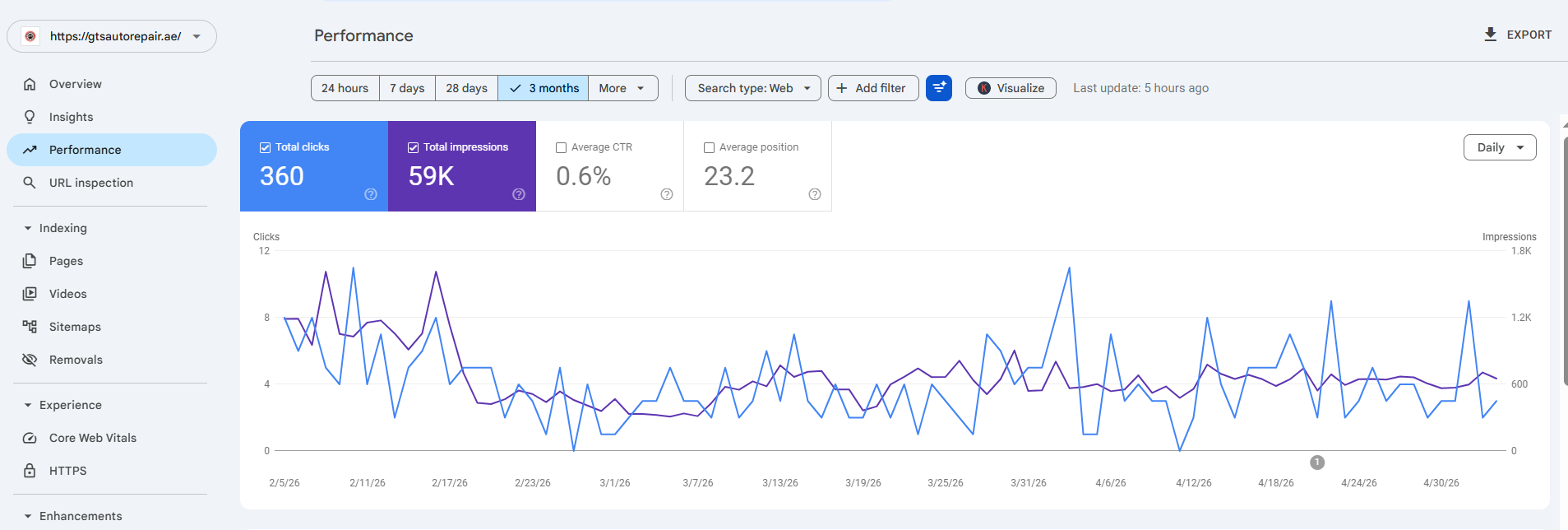Open the Search type: Web dropdown

click(752, 88)
